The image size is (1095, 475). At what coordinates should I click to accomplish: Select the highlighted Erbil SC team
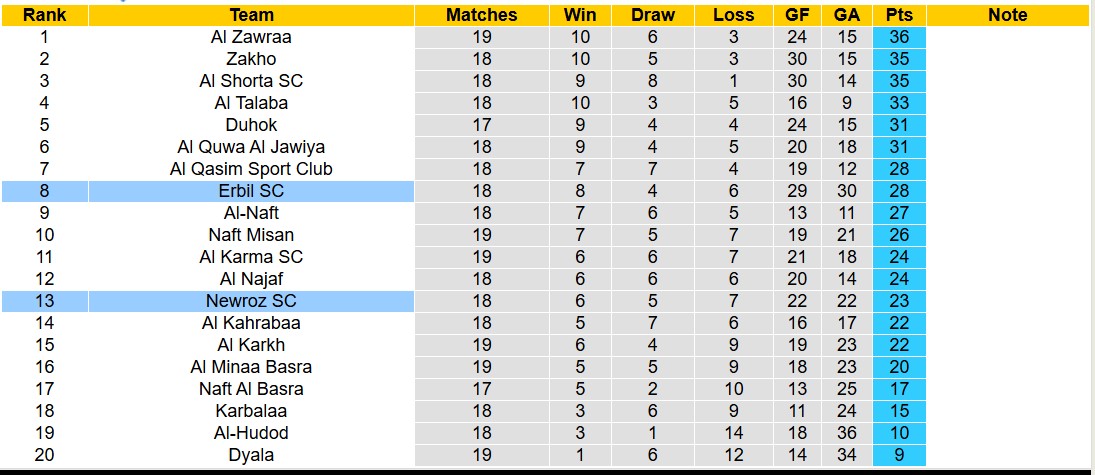(x=251, y=191)
